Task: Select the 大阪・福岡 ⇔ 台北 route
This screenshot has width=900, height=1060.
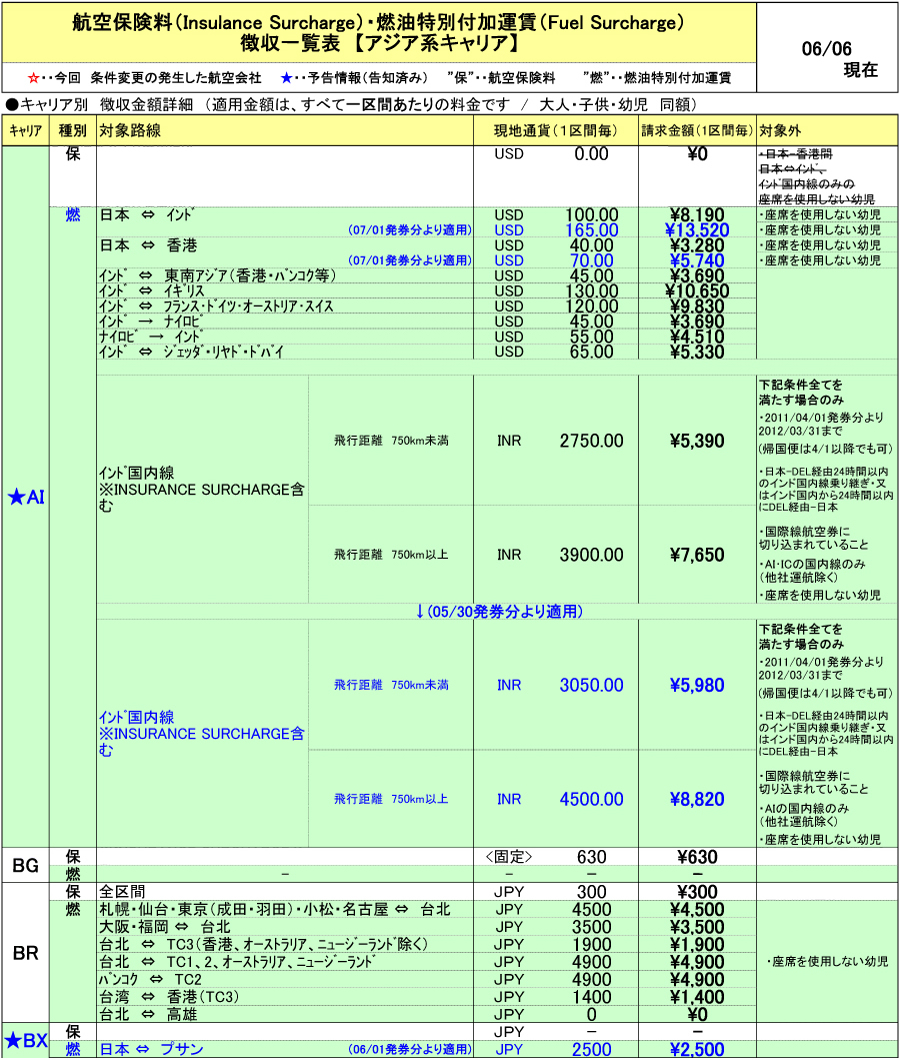Action: point(165,927)
